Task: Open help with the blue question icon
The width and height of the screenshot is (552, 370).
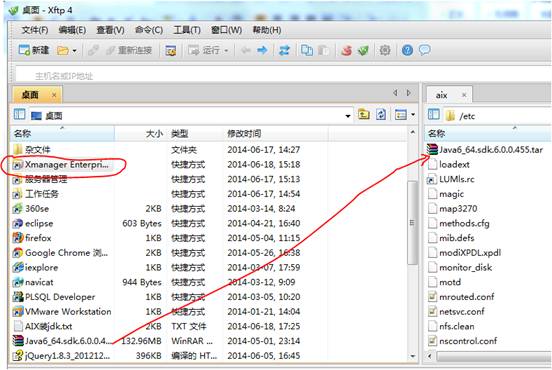Action: pyautogui.click(x=407, y=50)
